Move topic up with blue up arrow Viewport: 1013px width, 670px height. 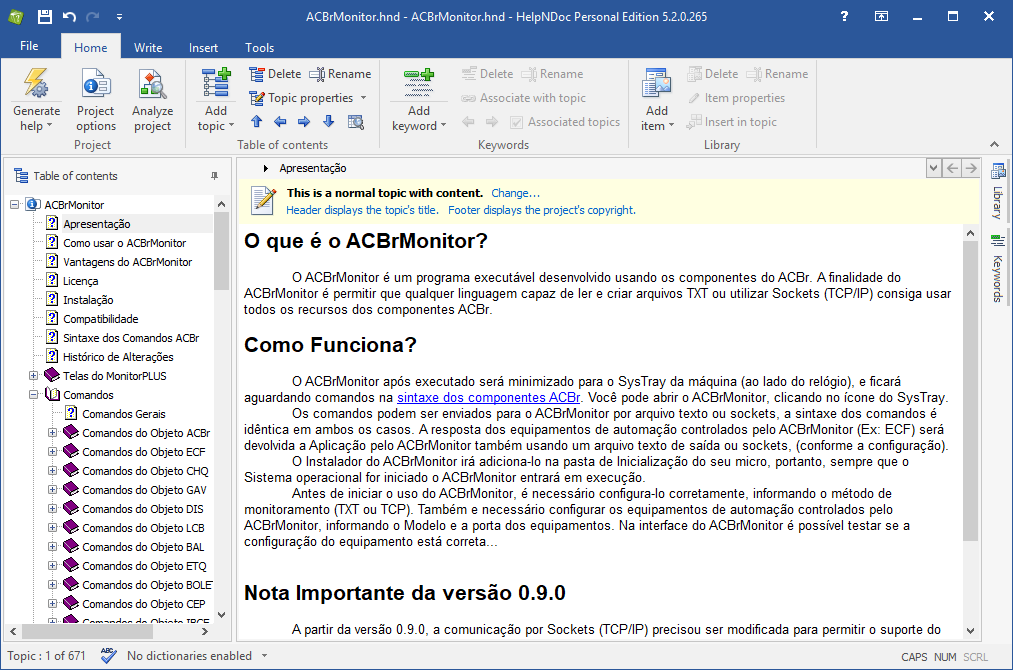(x=256, y=121)
